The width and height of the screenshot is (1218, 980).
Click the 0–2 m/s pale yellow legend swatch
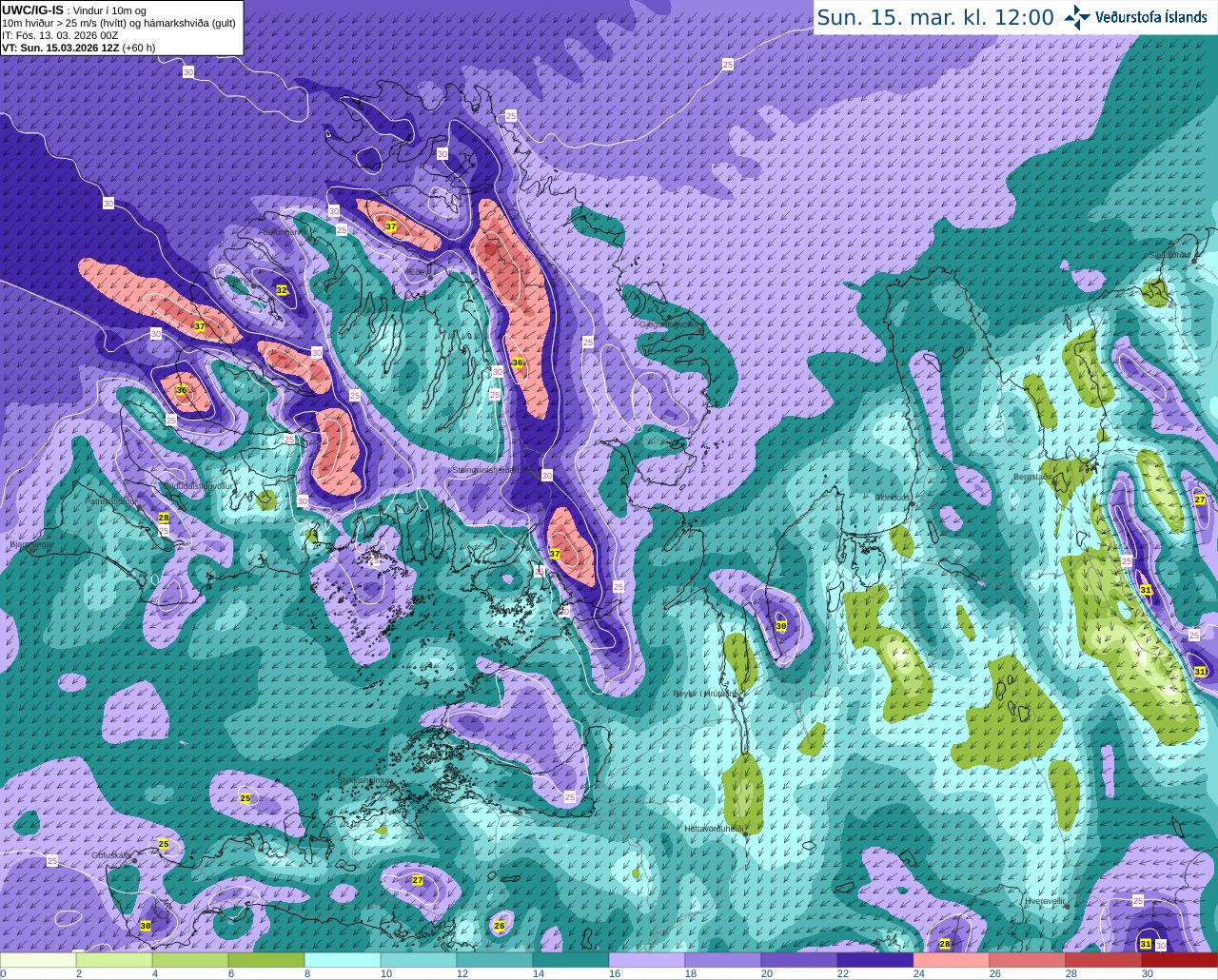pos(39,960)
